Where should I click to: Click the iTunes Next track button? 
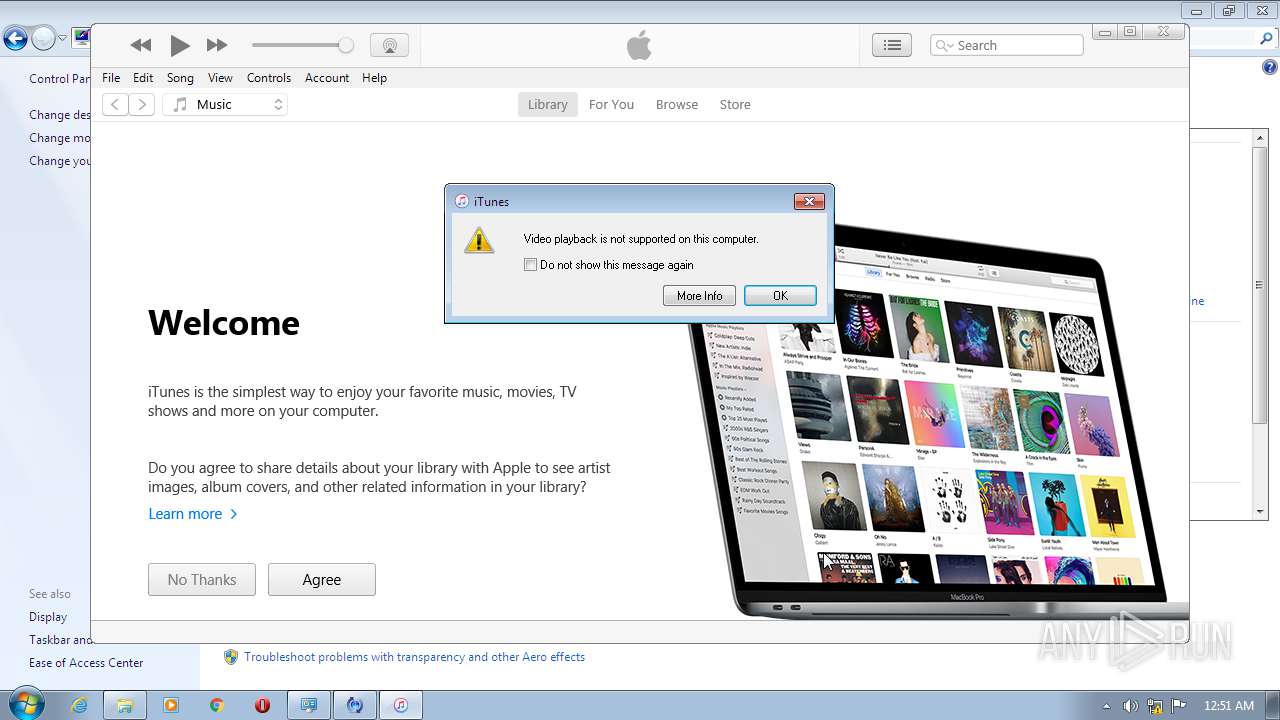(x=217, y=45)
